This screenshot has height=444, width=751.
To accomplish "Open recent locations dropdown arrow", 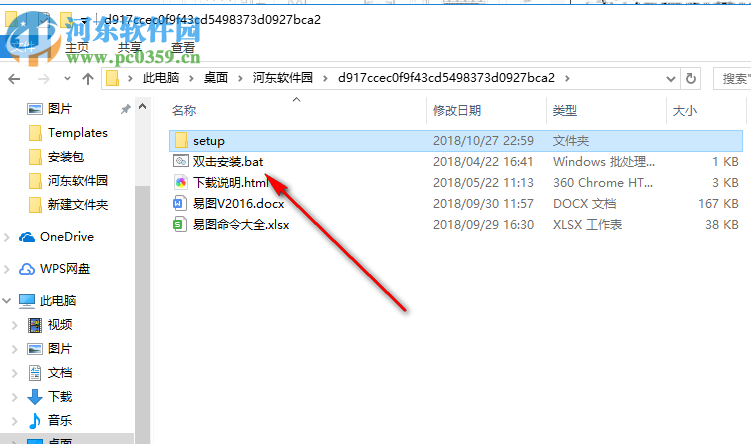I will 67,79.
